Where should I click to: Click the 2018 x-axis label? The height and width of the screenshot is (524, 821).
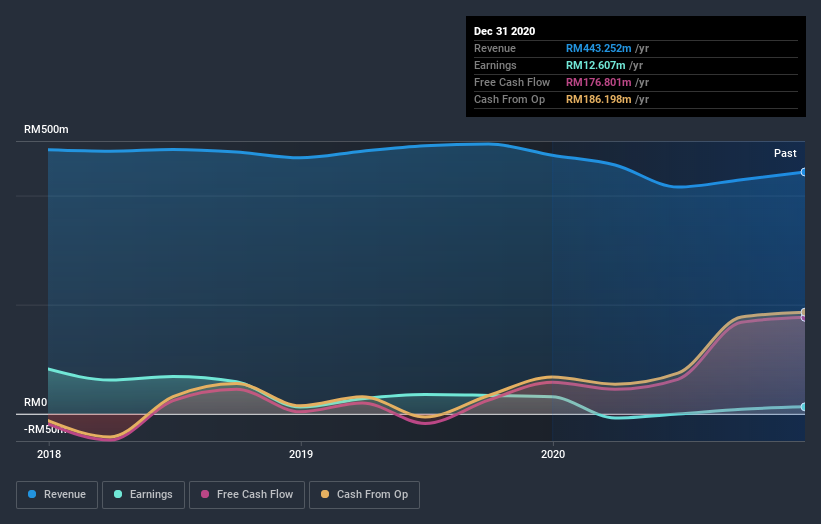[49, 454]
